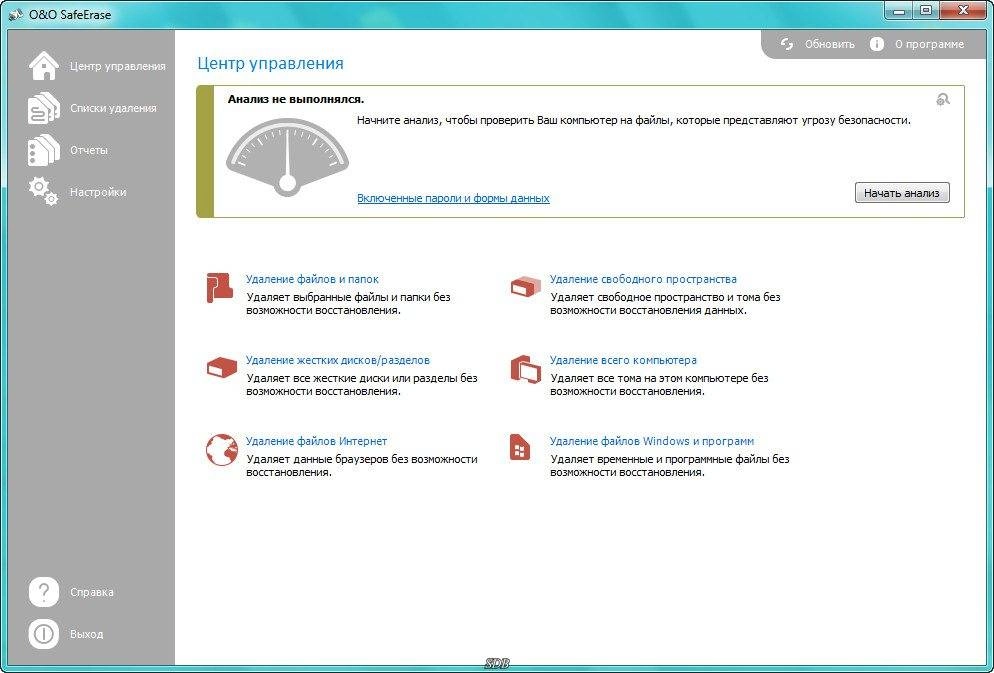Click the Центр управления page heading

[271, 63]
